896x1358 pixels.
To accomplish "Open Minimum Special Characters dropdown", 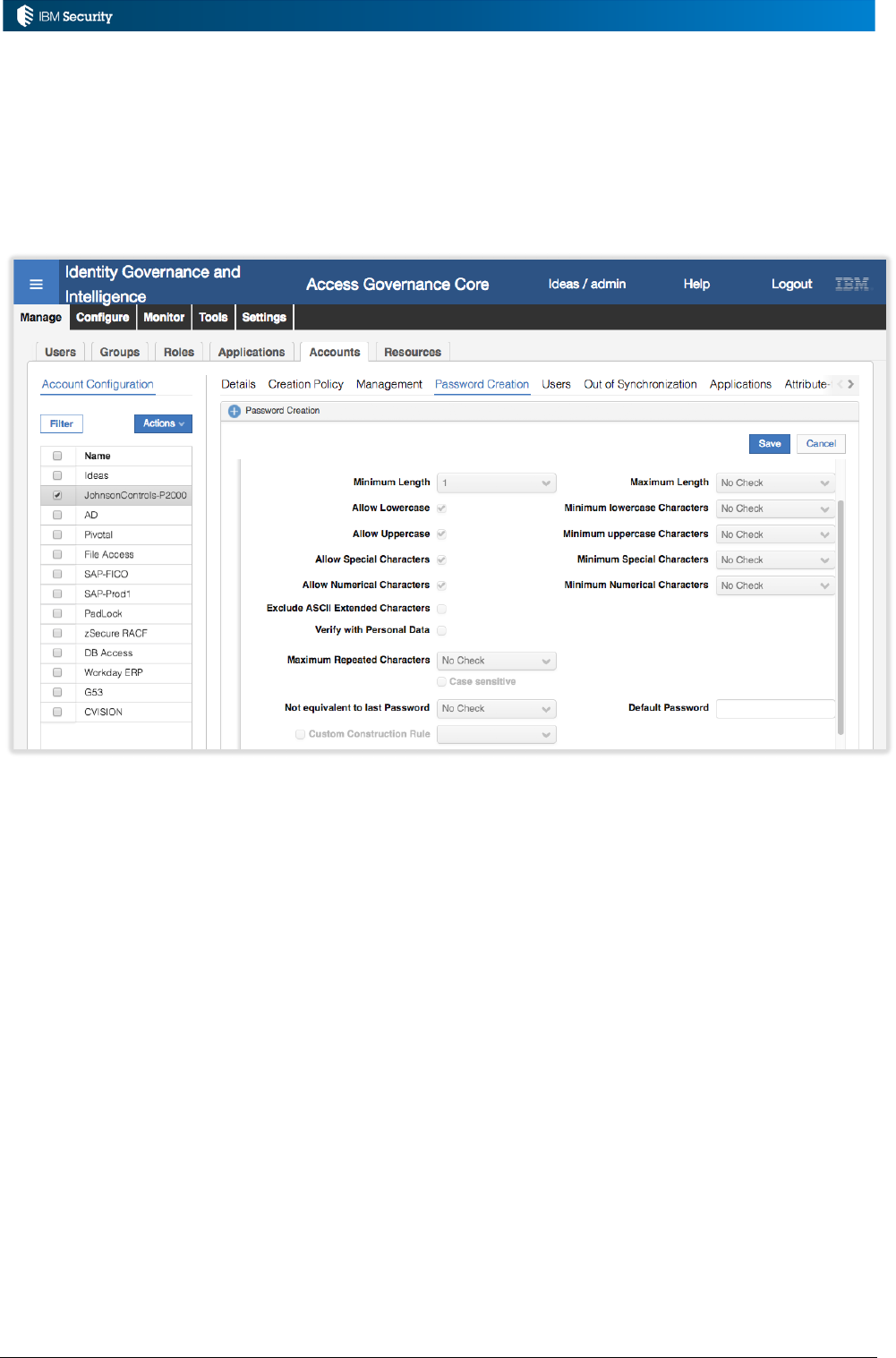I will tap(775, 559).
